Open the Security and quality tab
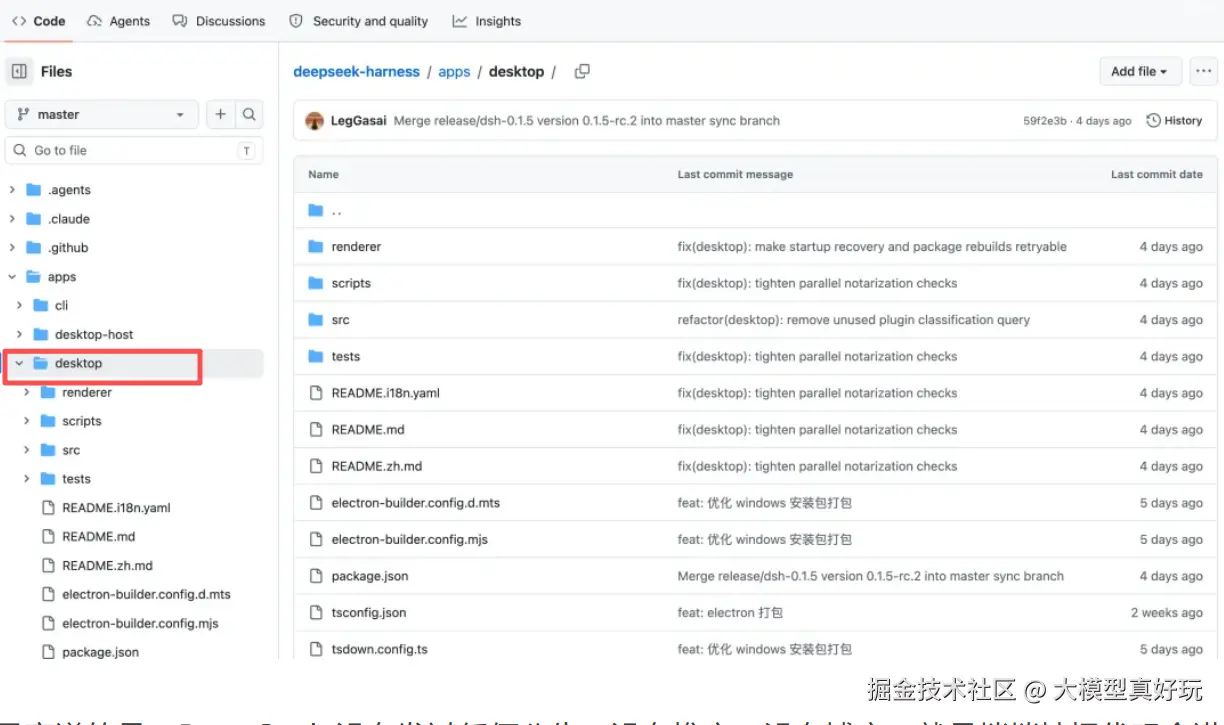The image size is (1224, 725). [x=358, y=21]
